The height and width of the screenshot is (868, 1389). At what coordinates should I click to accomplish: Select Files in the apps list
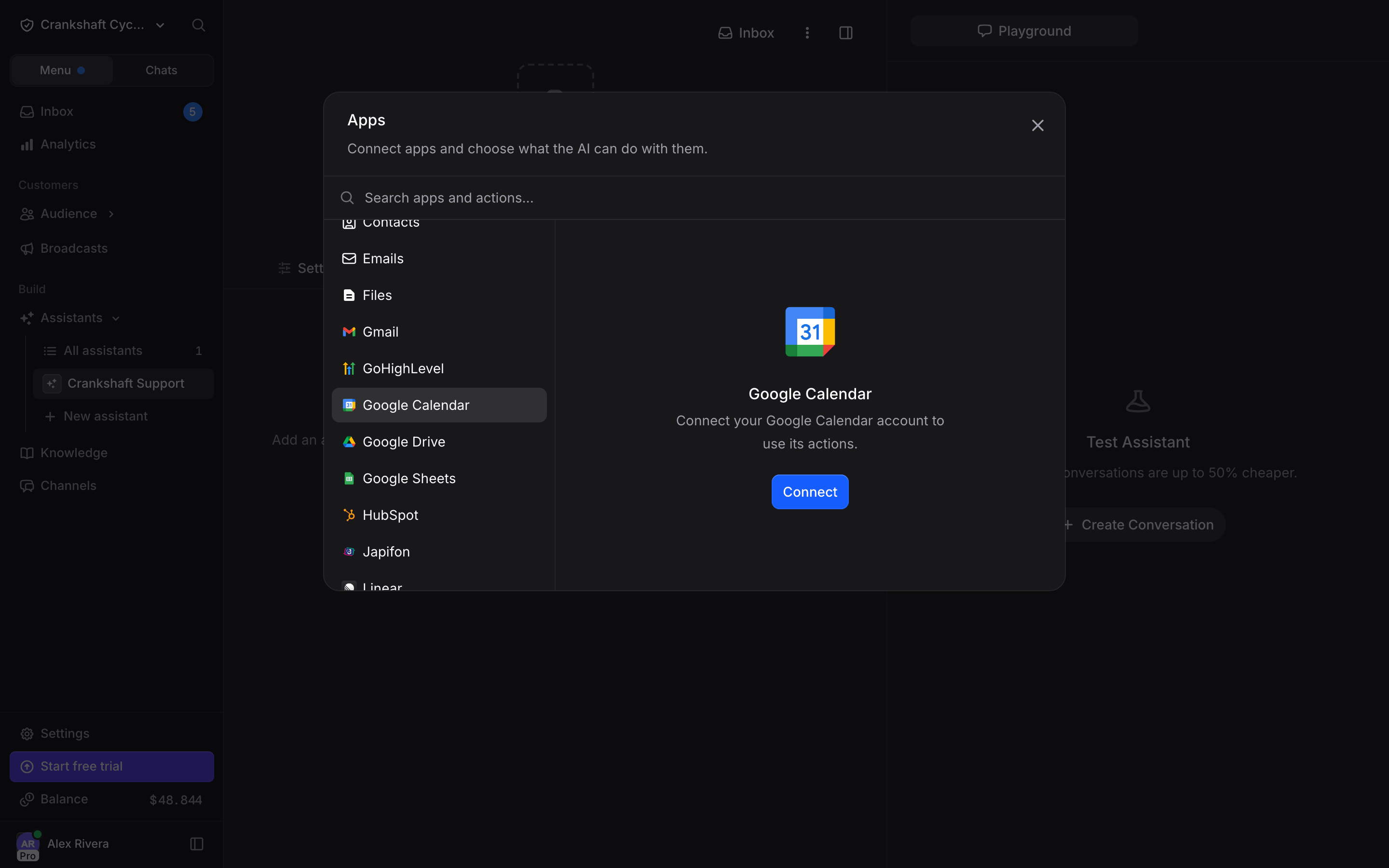439,295
